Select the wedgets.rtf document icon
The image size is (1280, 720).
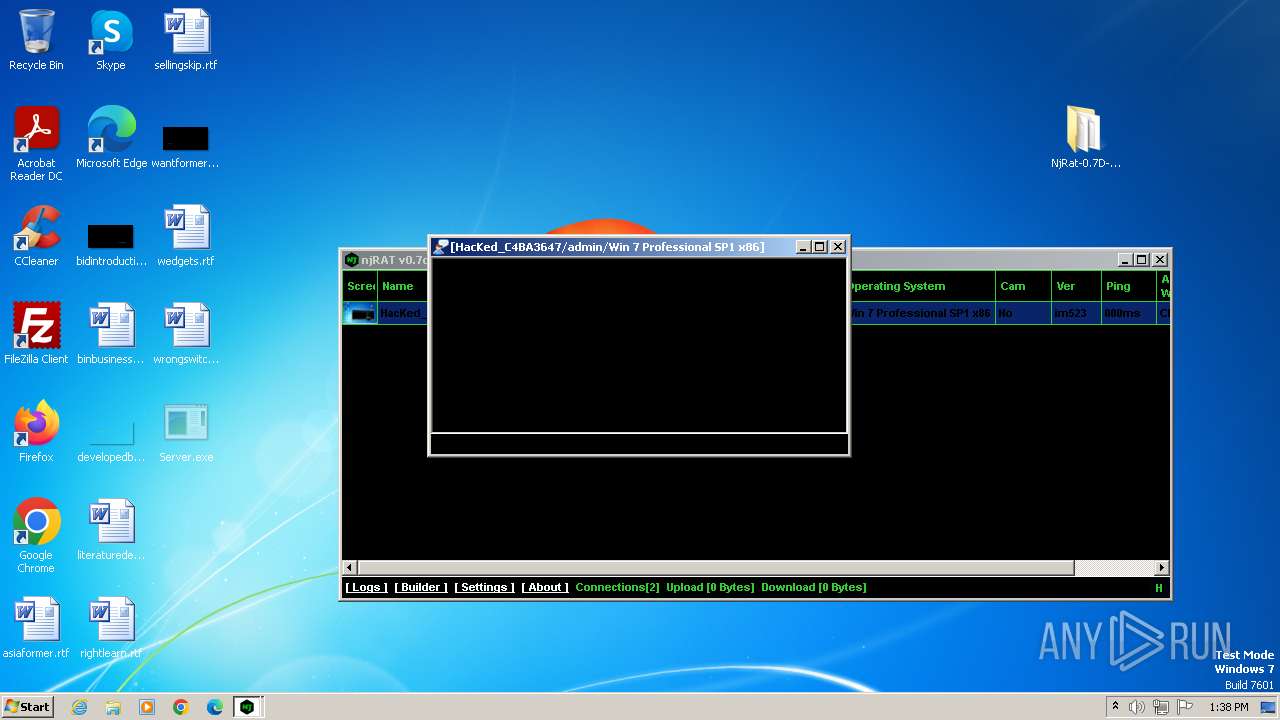185,236
